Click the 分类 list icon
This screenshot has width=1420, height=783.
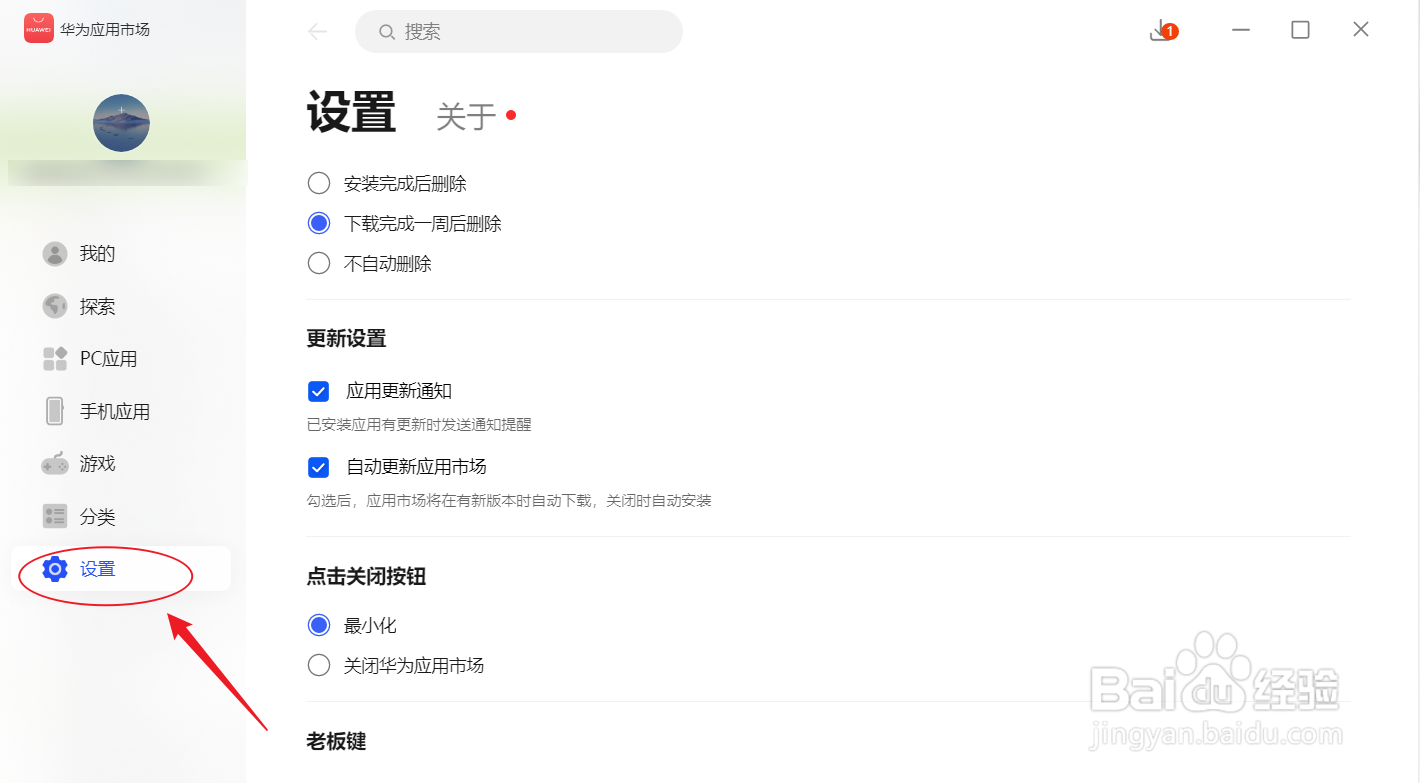55,516
